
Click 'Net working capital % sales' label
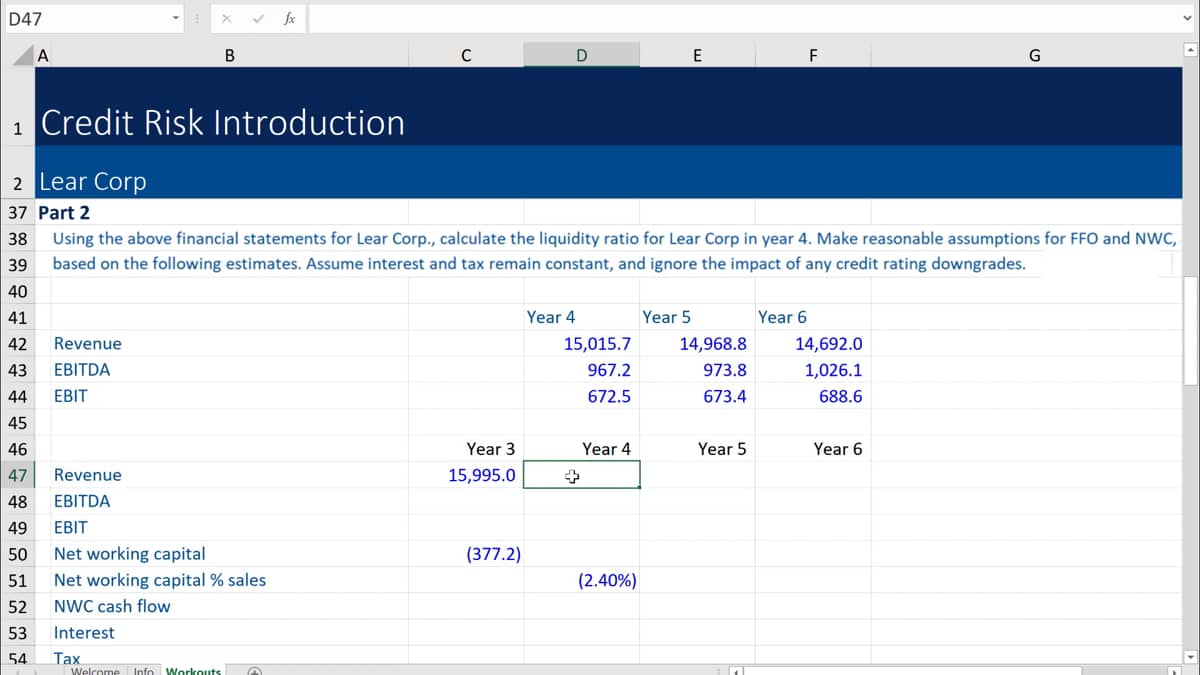pyautogui.click(x=160, y=580)
